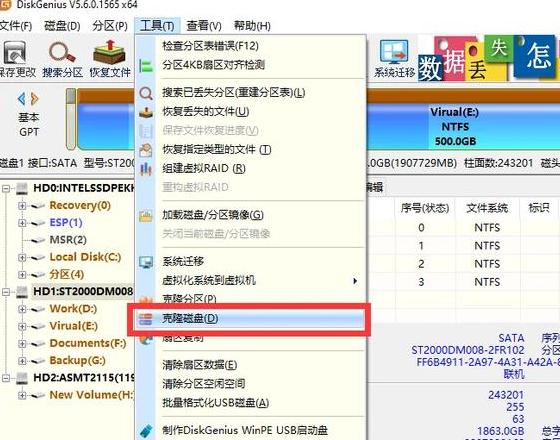
Task: Select New Volume(H:) in the disk tree
Action: 91,395
